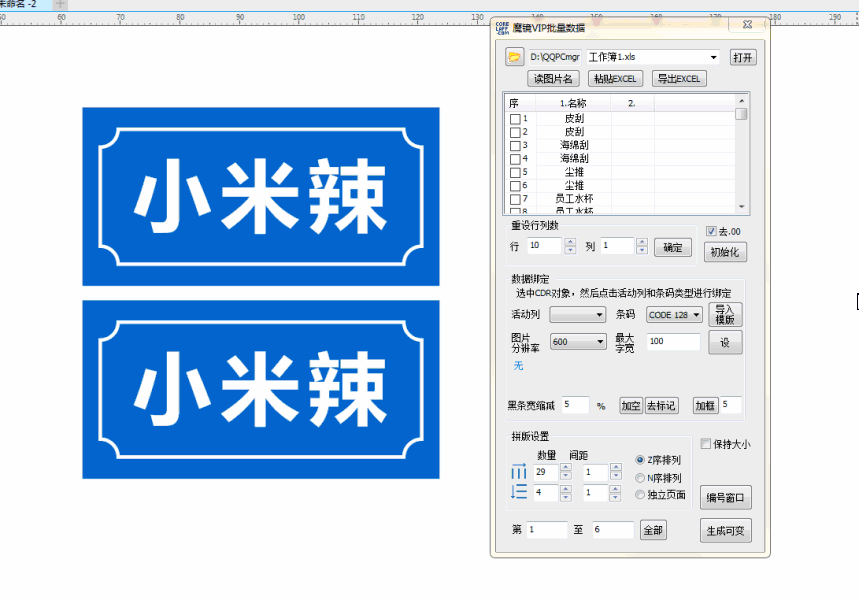This screenshot has width=859, height=600.
Task: Click the 读图片名 button
Action: (553, 79)
